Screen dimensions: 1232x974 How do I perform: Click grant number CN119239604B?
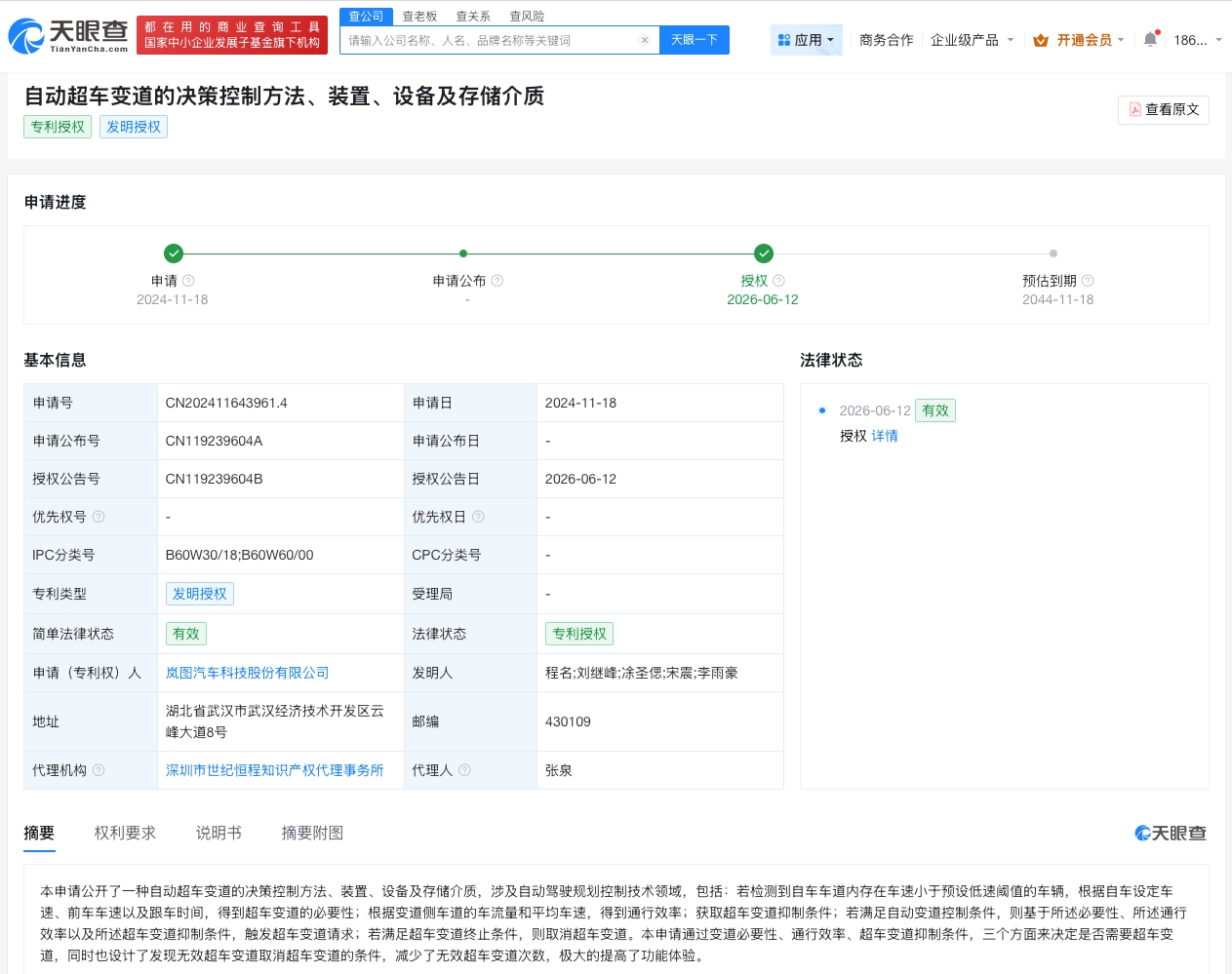(x=215, y=479)
